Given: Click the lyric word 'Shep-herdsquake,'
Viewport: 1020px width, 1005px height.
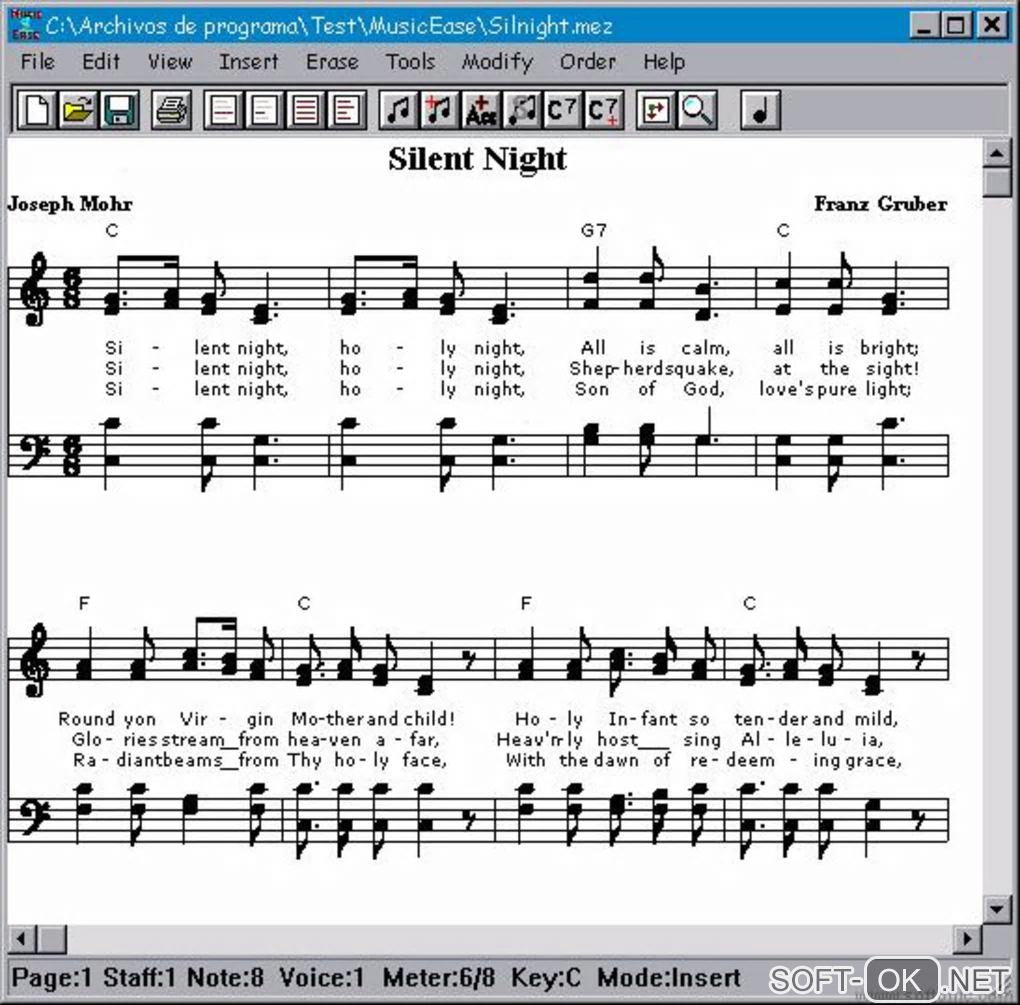Looking at the screenshot, I should coord(652,369).
